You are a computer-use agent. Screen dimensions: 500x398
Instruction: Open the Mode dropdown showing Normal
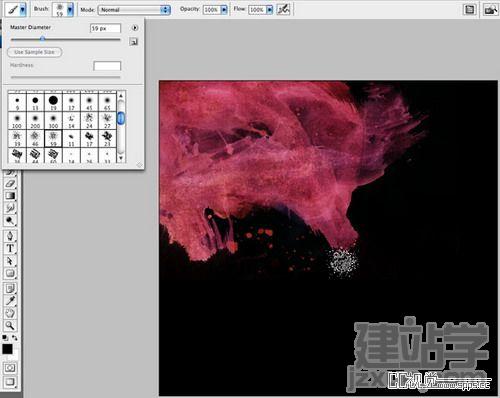[134, 10]
